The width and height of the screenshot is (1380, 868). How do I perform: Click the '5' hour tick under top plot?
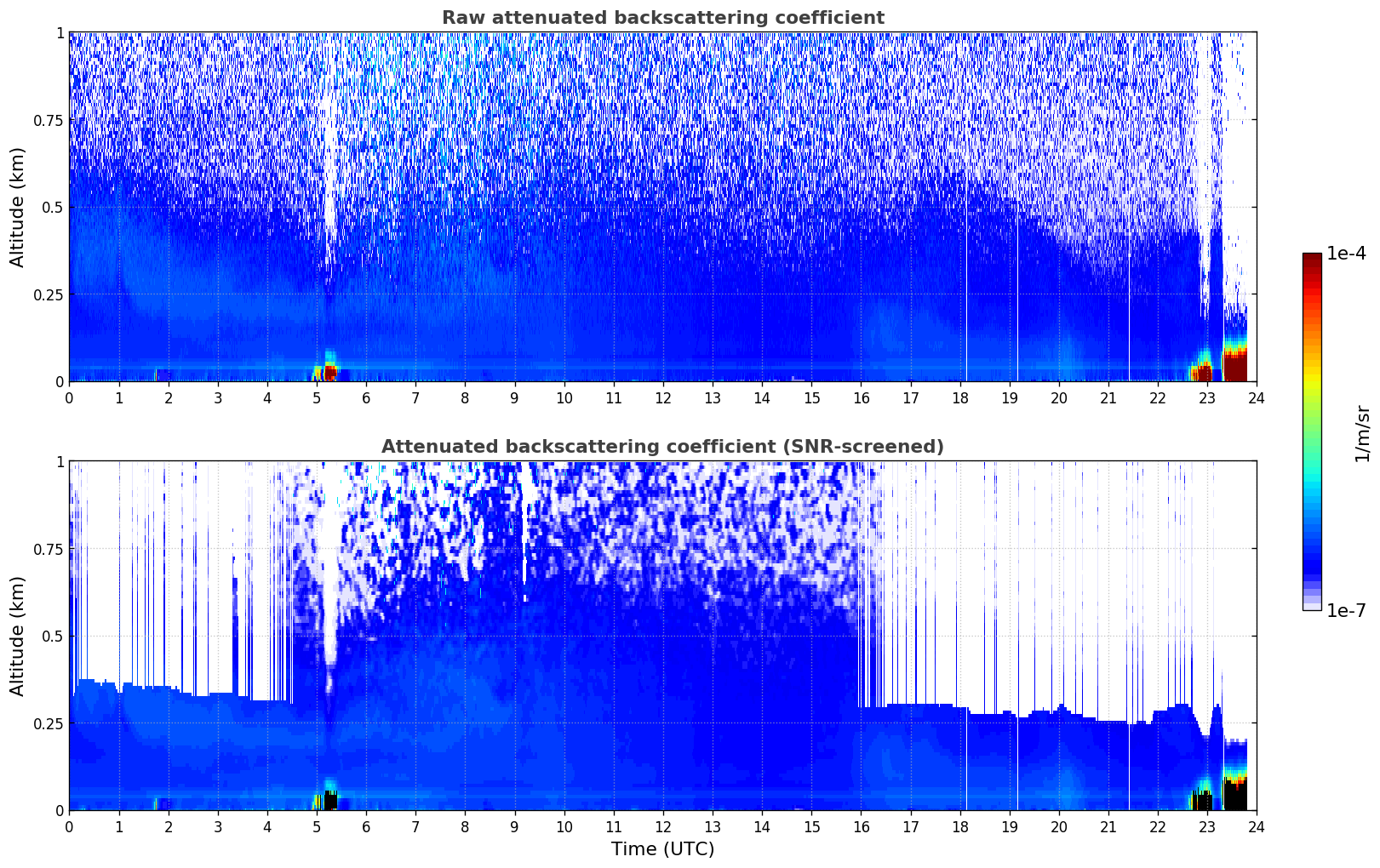pyautogui.click(x=317, y=398)
